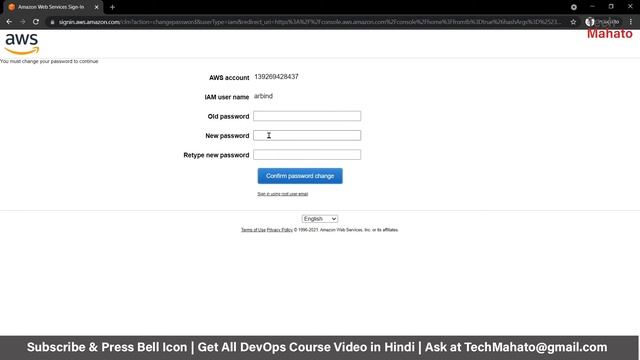Click the tab search circle icon
The height and width of the screenshot is (360, 640).
tap(573, 7)
